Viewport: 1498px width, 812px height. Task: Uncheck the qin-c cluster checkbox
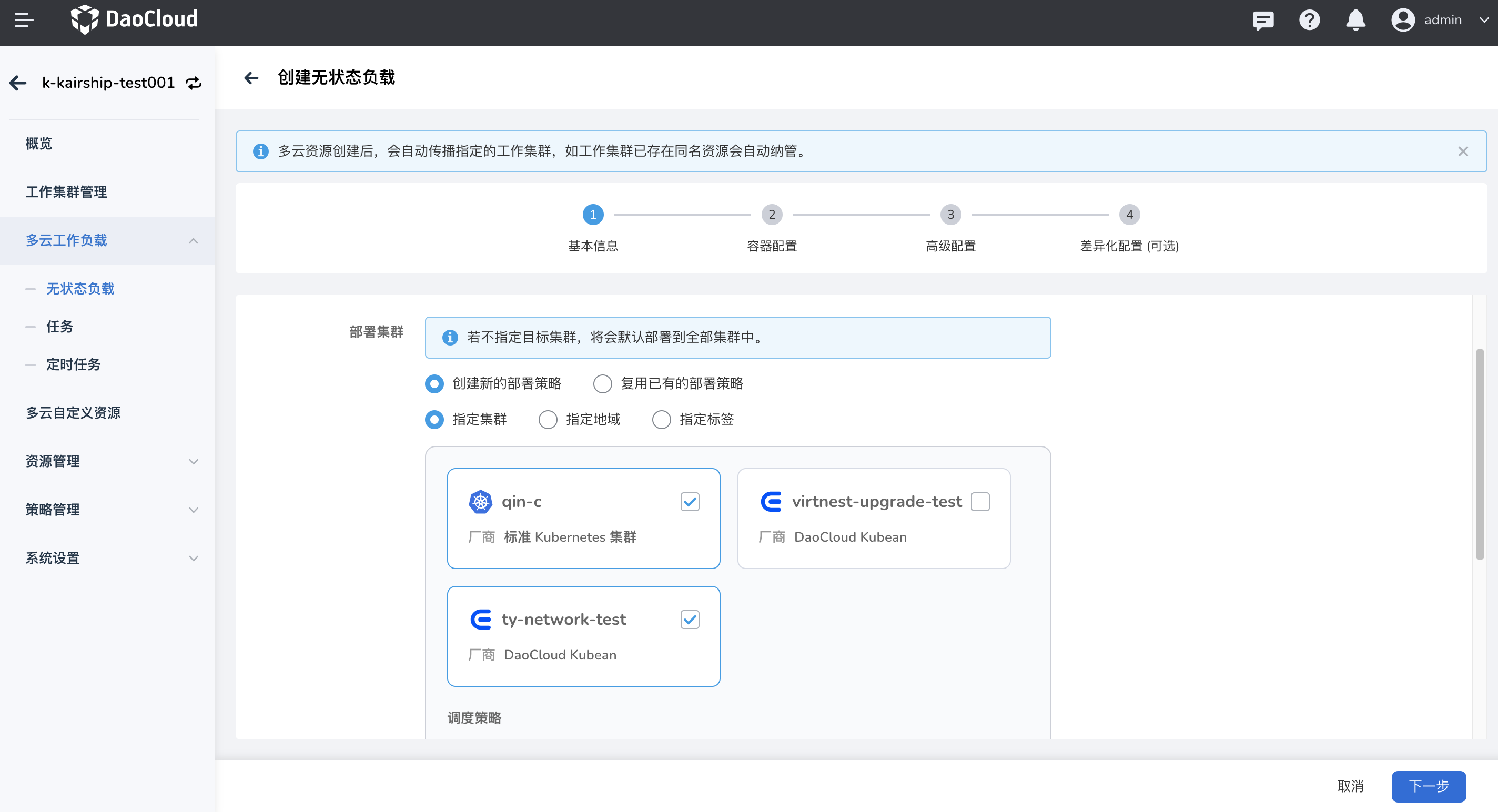coord(690,502)
